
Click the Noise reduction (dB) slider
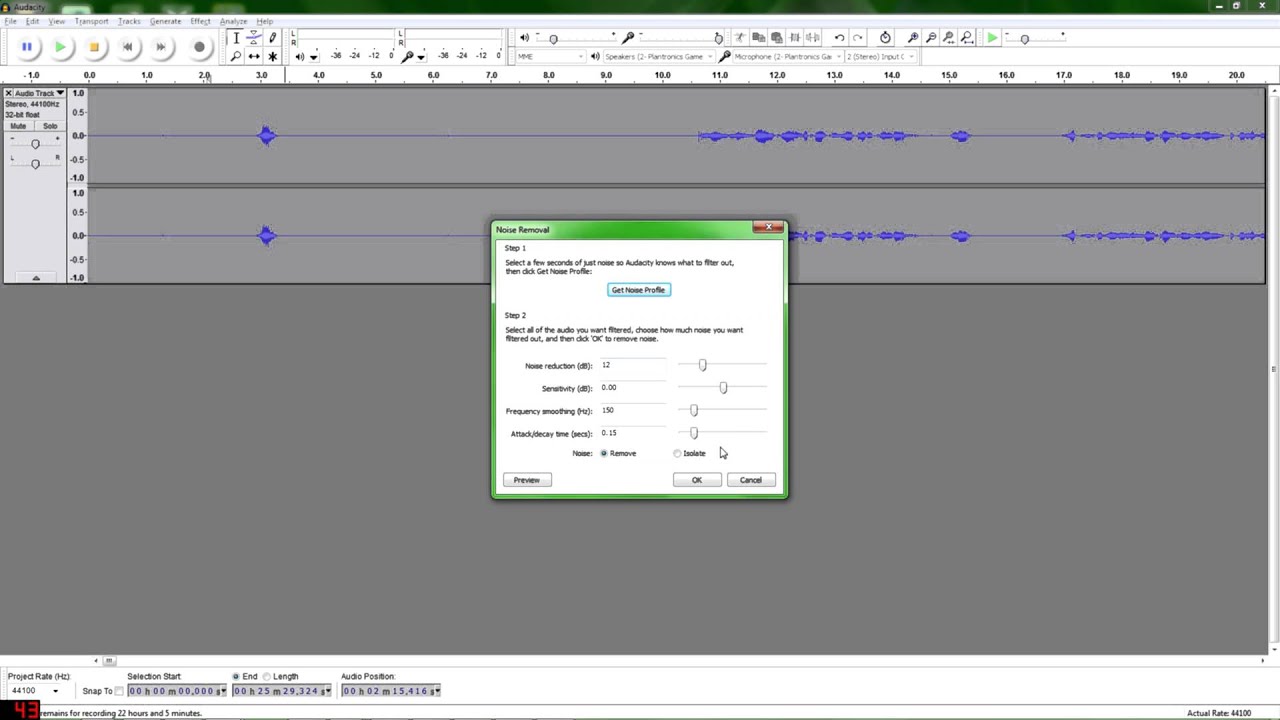coord(722,365)
